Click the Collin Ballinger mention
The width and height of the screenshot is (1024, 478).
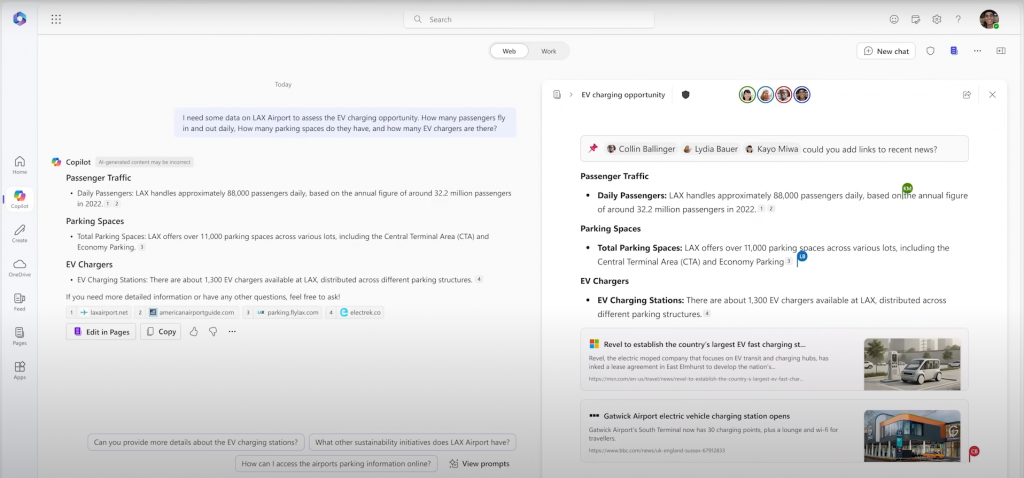coord(641,149)
